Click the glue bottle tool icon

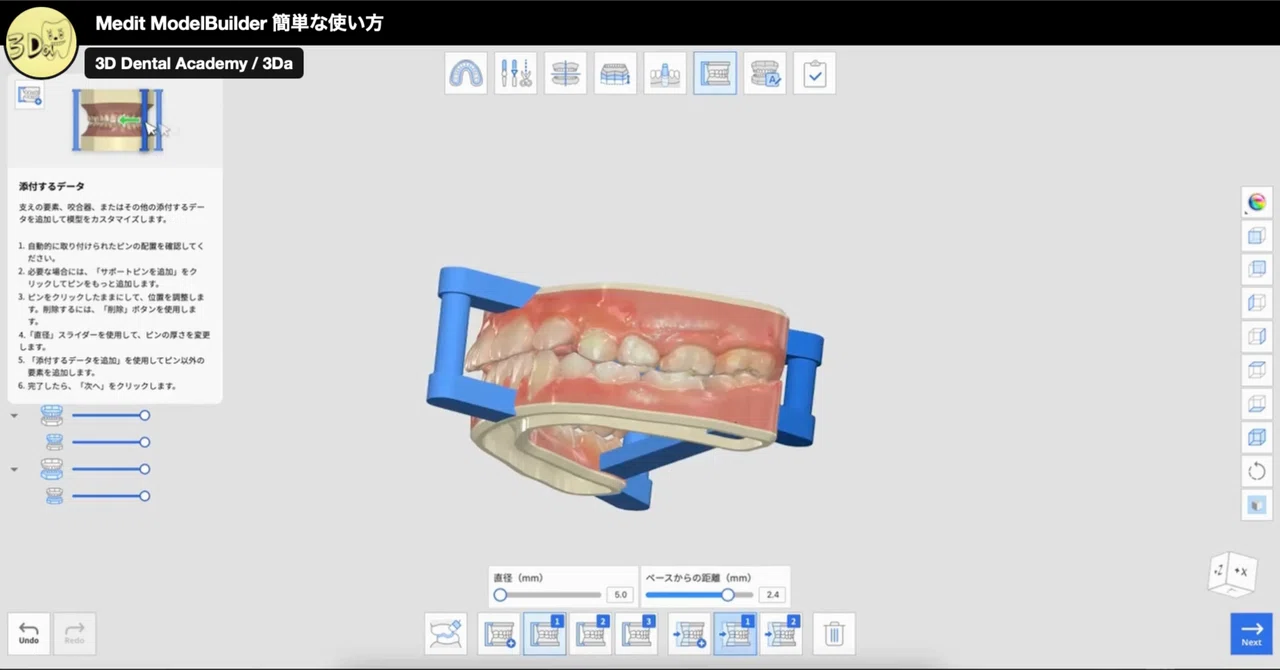tap(446, 634)
